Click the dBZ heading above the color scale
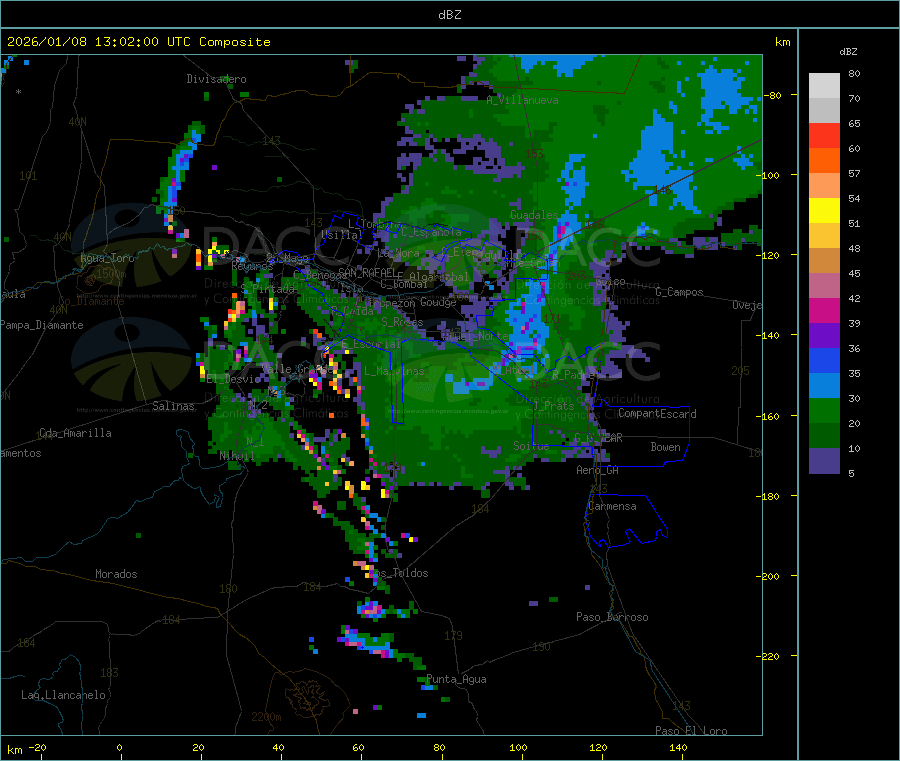900x761 pixels. 848,52
